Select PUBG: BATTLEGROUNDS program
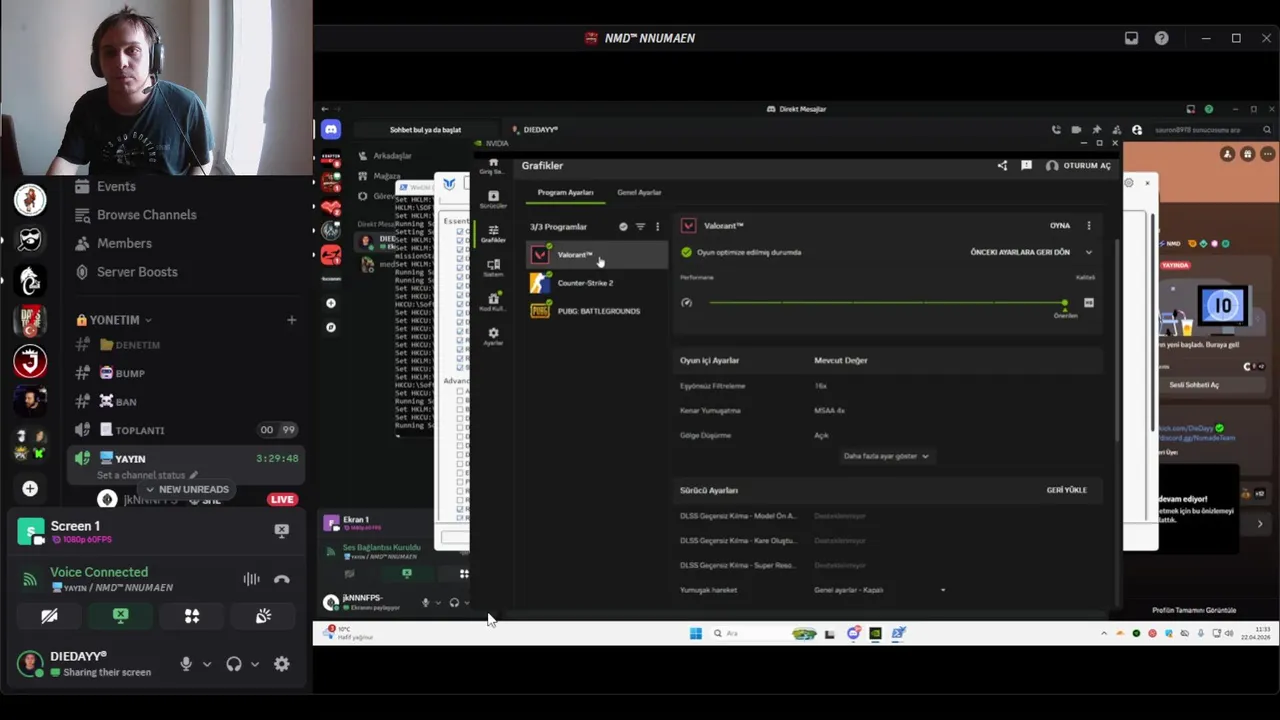This screenshot has width=1280, height=720. click(597, 311)
